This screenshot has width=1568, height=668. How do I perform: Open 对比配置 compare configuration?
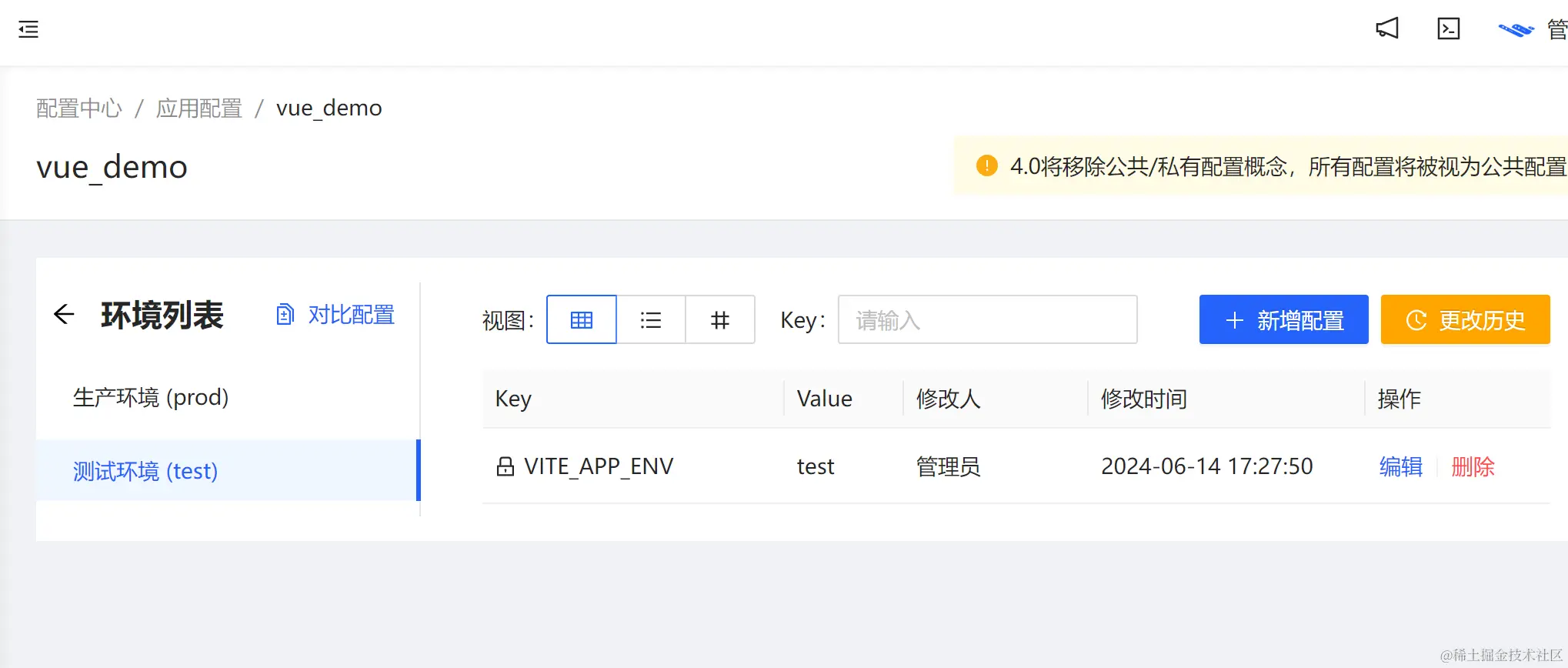[x=335, y=315]
